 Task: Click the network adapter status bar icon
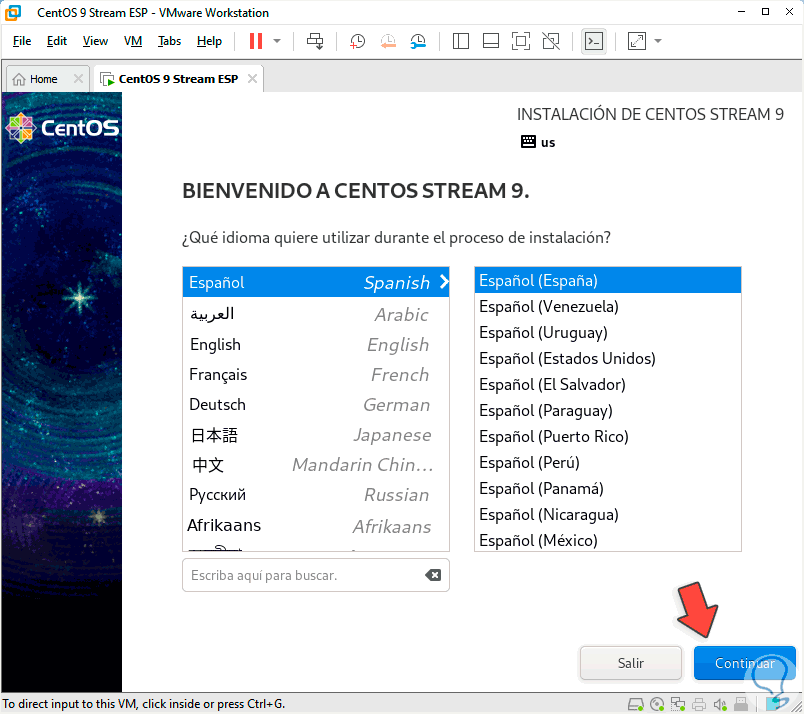click(x=678, y=704)
